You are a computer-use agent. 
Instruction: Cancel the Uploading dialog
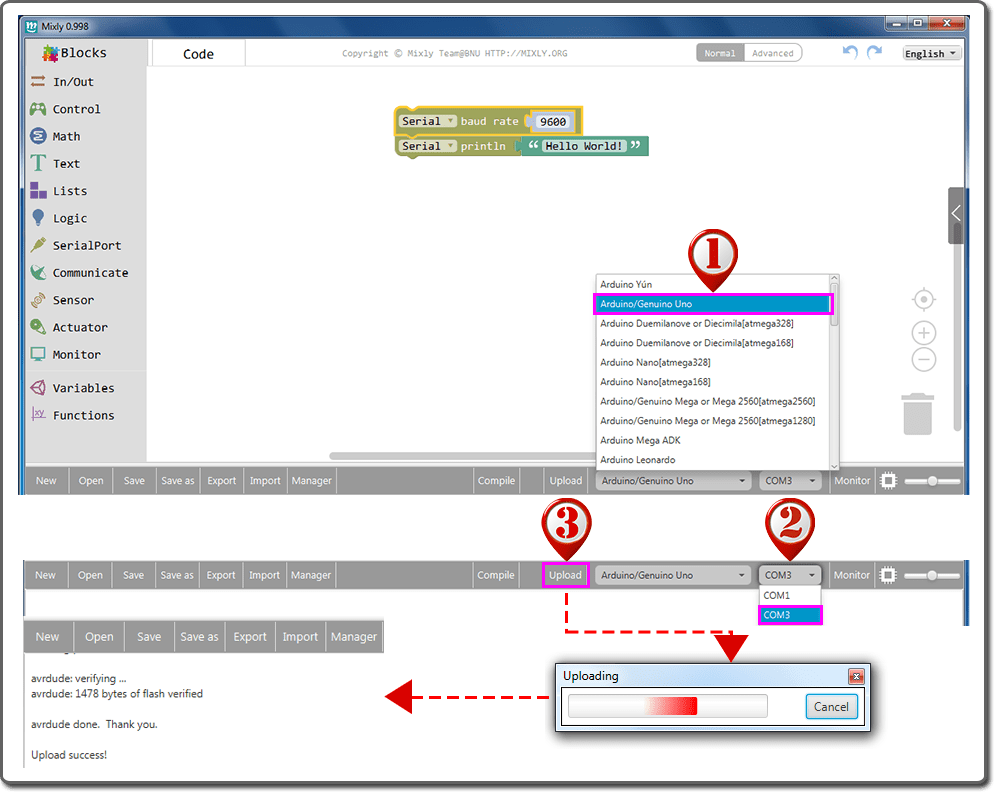[831, 707]
